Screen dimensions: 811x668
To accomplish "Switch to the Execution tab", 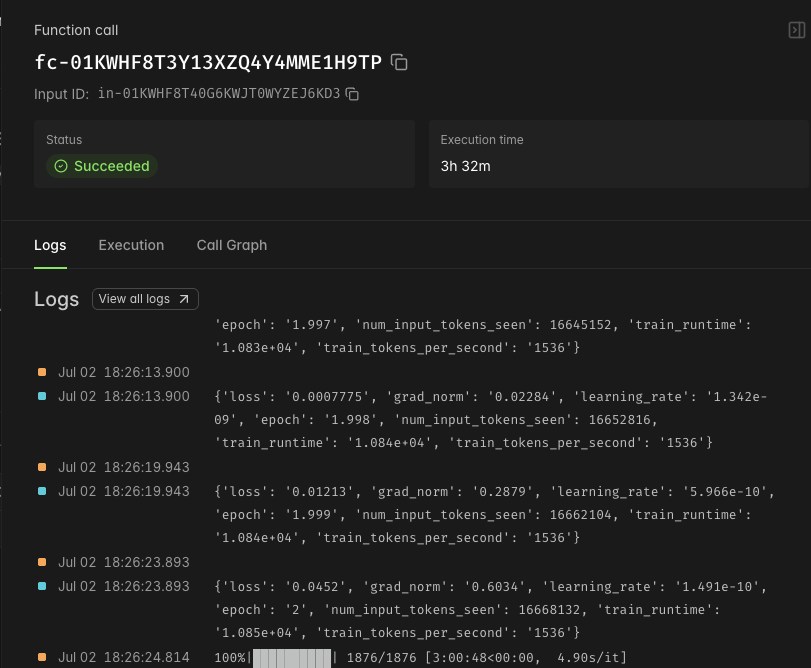I will click(x=131, y=245).
